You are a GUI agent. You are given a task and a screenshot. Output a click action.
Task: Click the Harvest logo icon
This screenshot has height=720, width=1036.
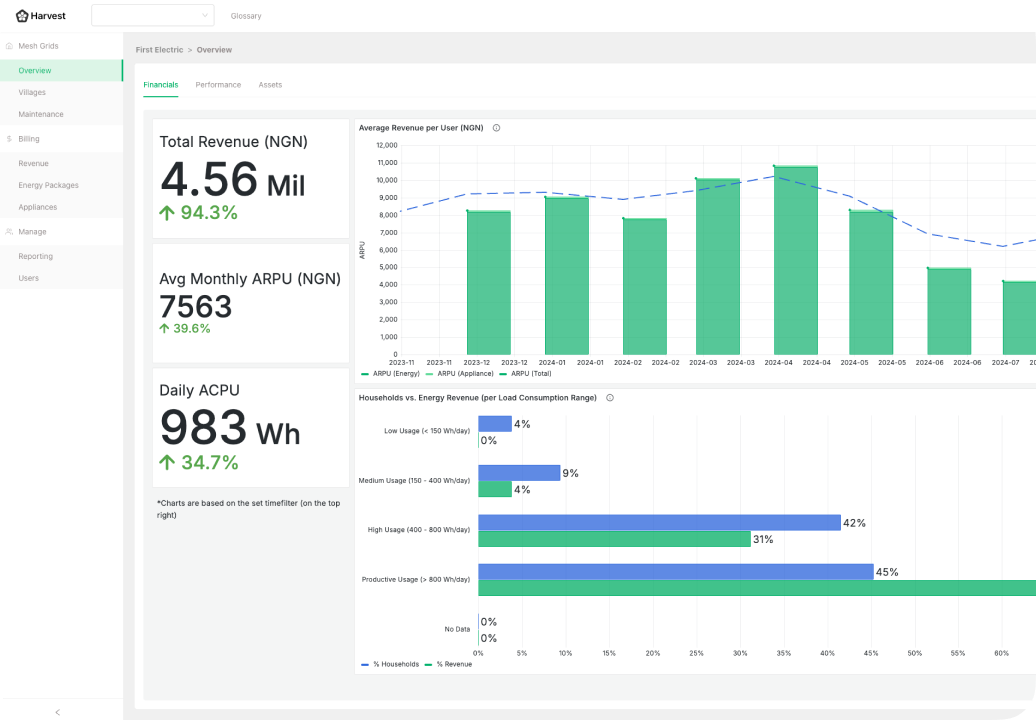(x=22, y=16)
